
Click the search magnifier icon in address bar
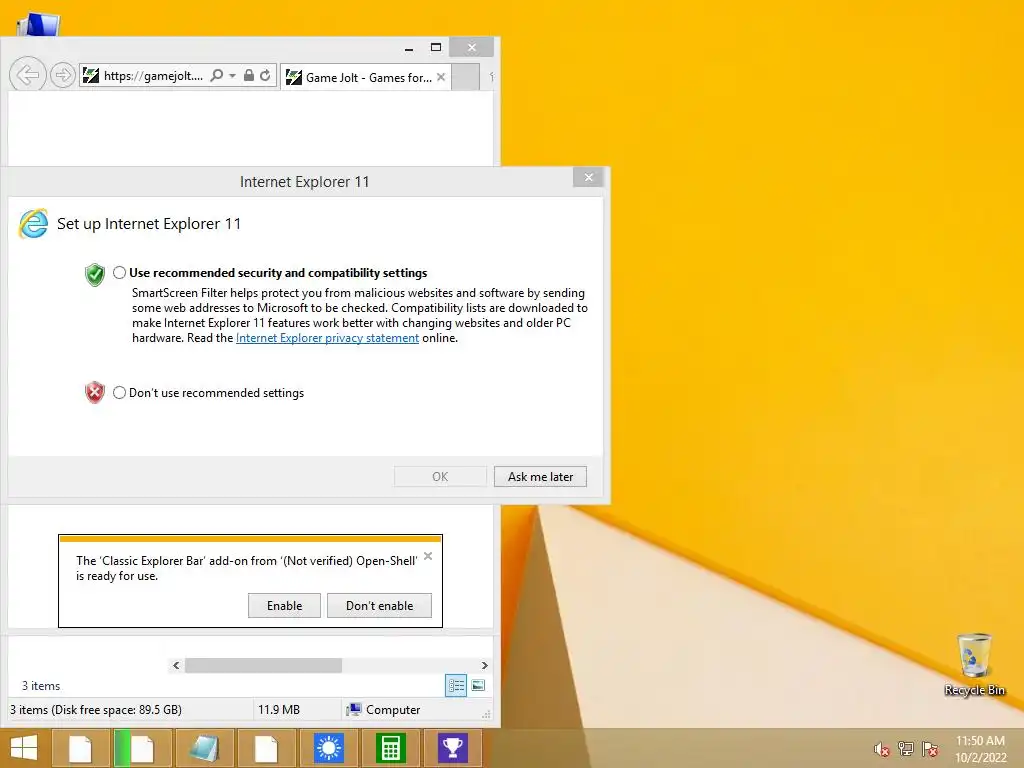pos(216,76)
